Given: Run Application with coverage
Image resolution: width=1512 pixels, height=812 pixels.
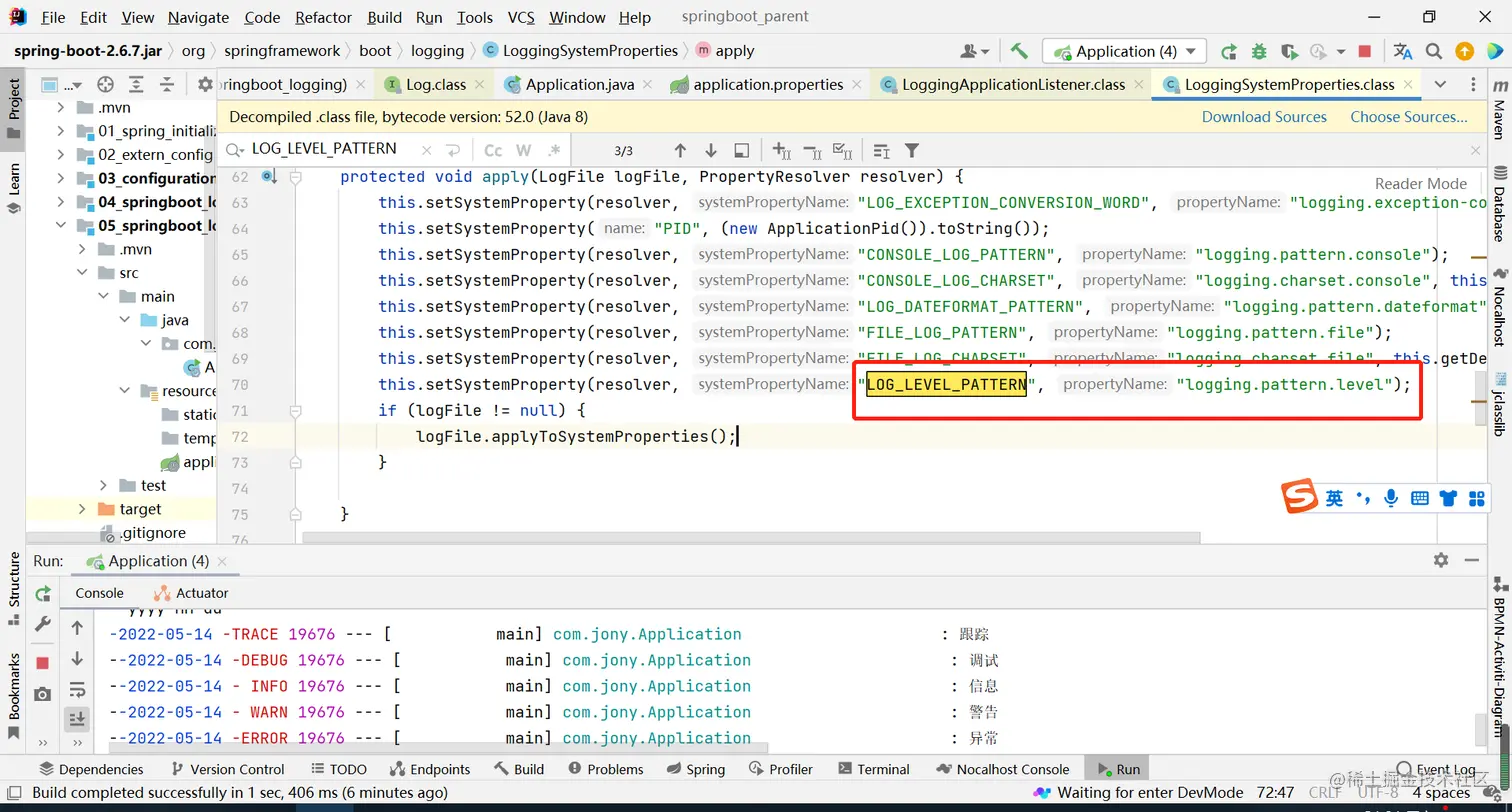Looking at the screenshot, I should [1289, 51].
